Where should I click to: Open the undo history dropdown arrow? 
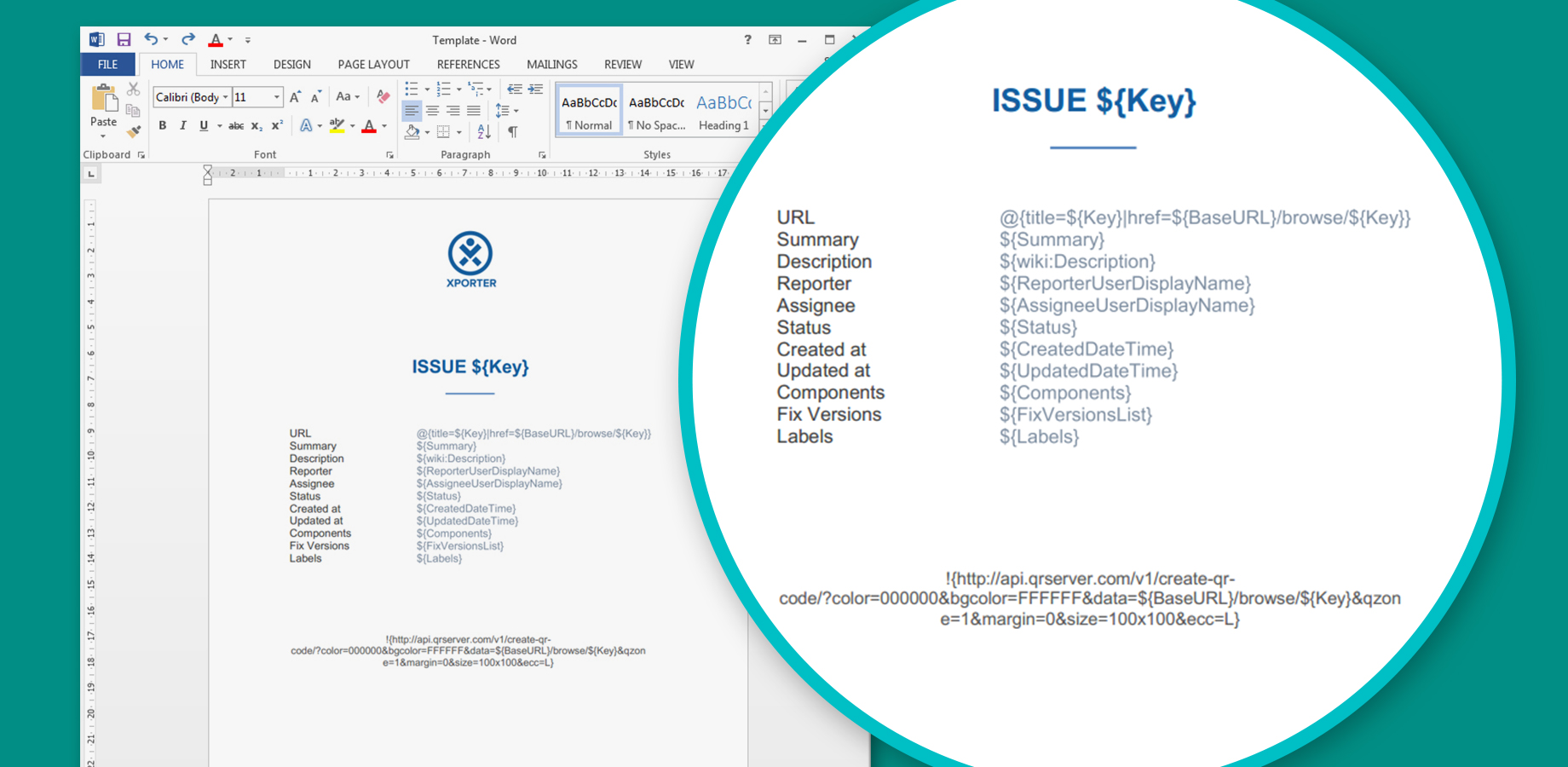point(165,40)
